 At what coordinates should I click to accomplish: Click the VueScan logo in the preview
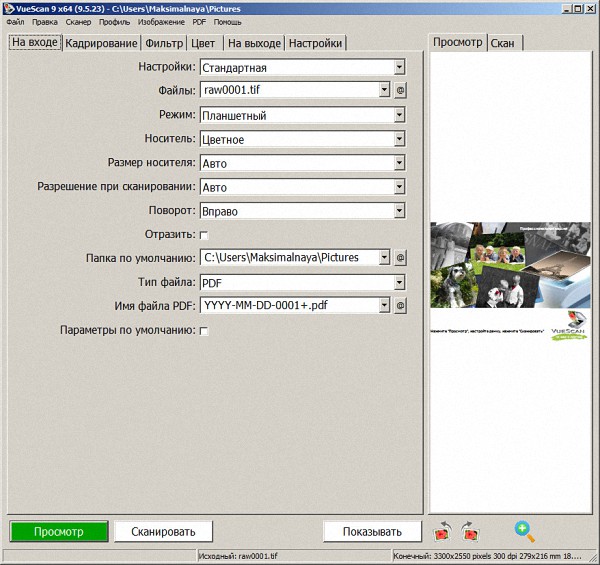click(569, 326)
